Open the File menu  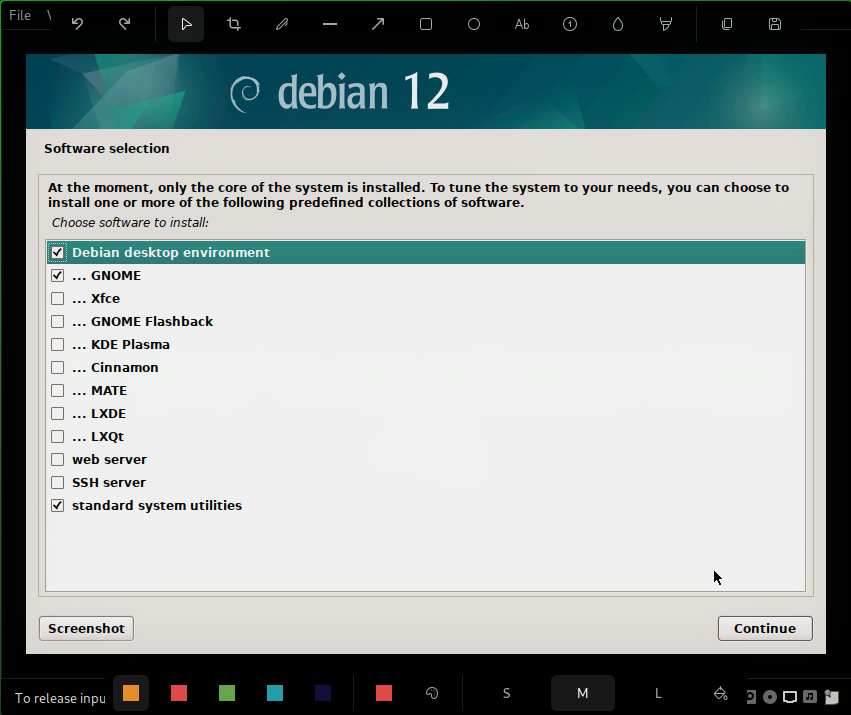(x=19, y=15)
